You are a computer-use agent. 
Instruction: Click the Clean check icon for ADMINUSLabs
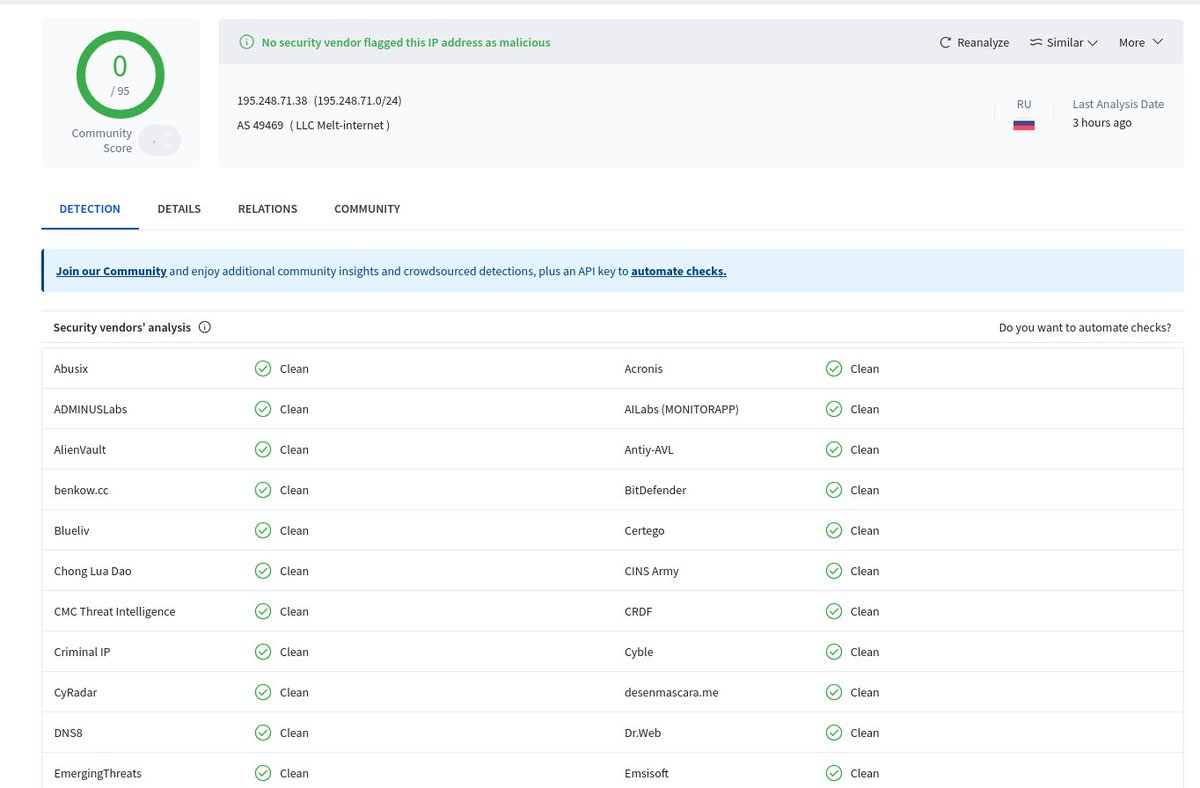[x=263, y=409]
